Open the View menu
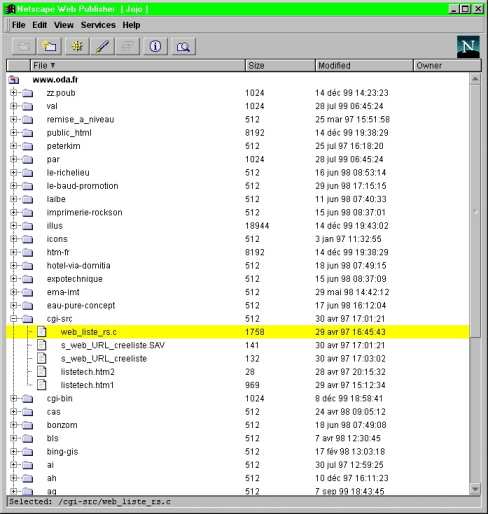The image size is (488, 514). (64, 25)
